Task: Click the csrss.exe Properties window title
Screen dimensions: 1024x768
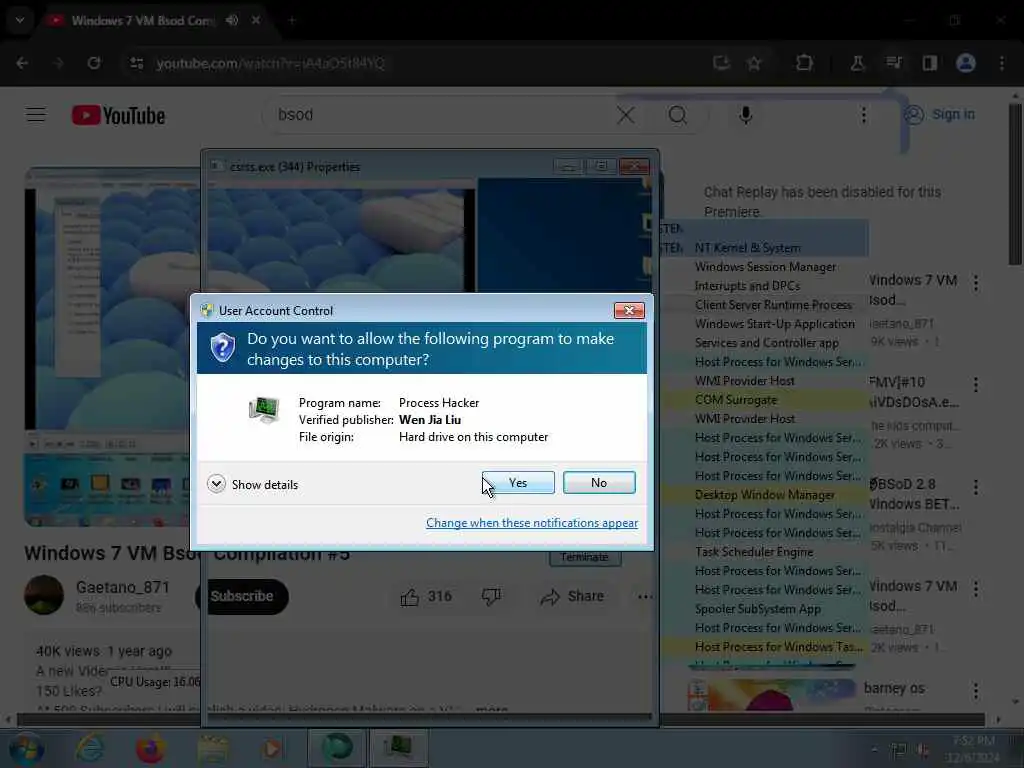Action: click(295, 167)
